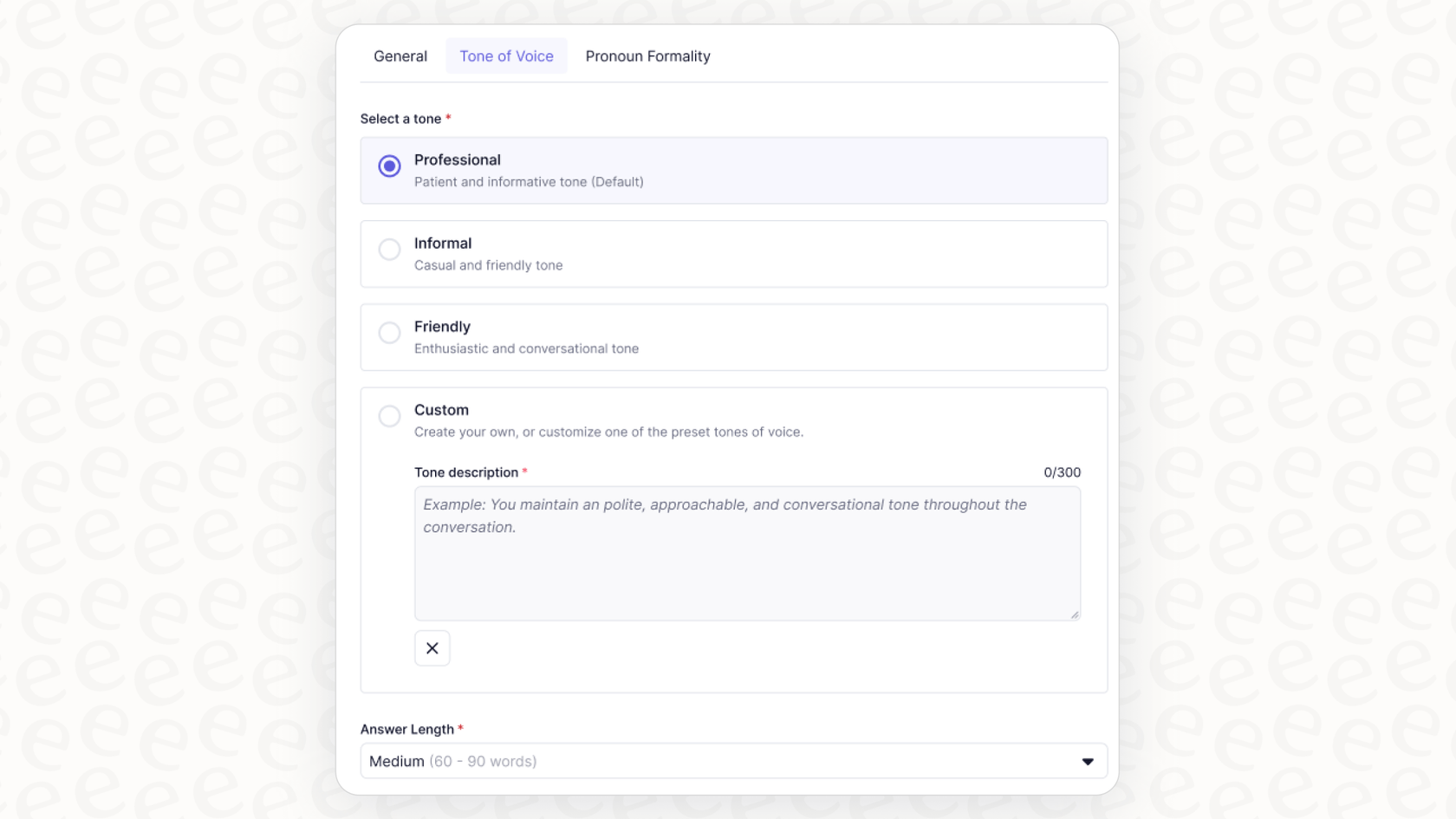Choose the Informal tone radio button

pos(389,250)
